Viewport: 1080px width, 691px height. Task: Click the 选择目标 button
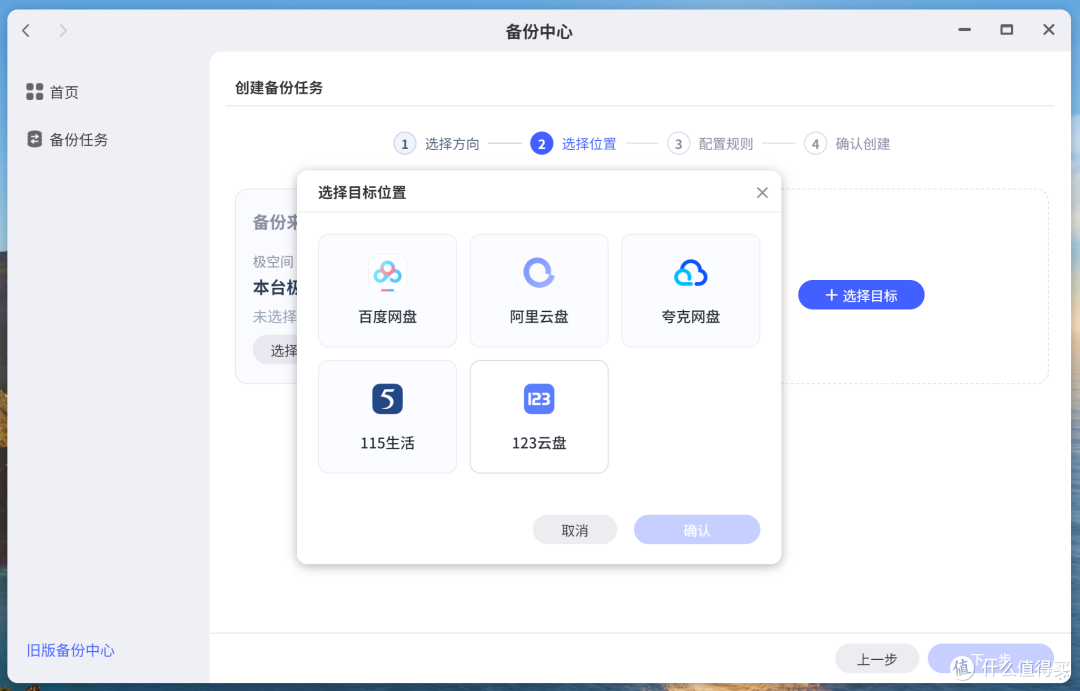click(861, 295)
